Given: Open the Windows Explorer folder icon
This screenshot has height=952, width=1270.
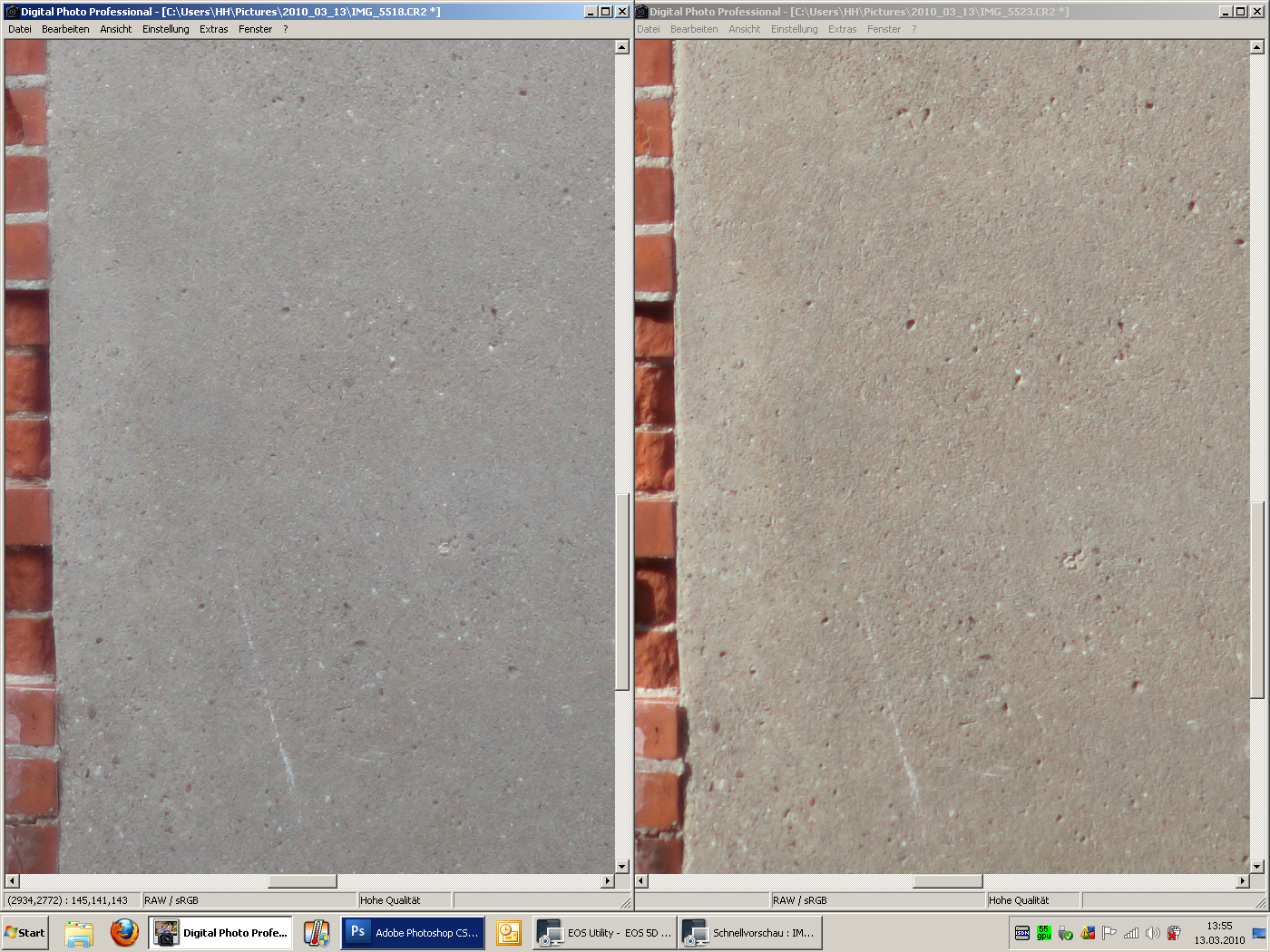Looking at the screenshot, I should click(79, 932).
